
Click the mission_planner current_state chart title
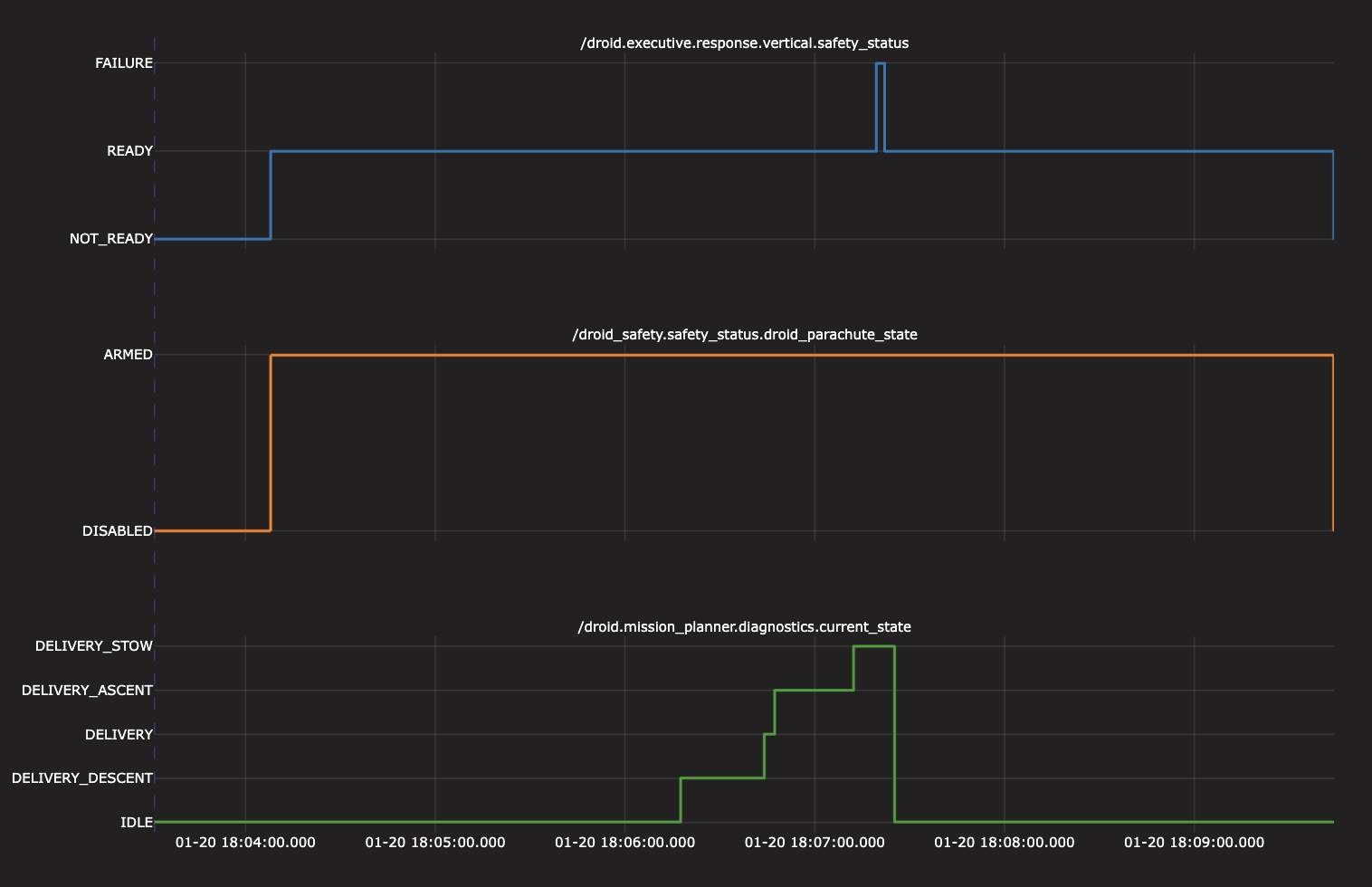(x=744, y=627)
